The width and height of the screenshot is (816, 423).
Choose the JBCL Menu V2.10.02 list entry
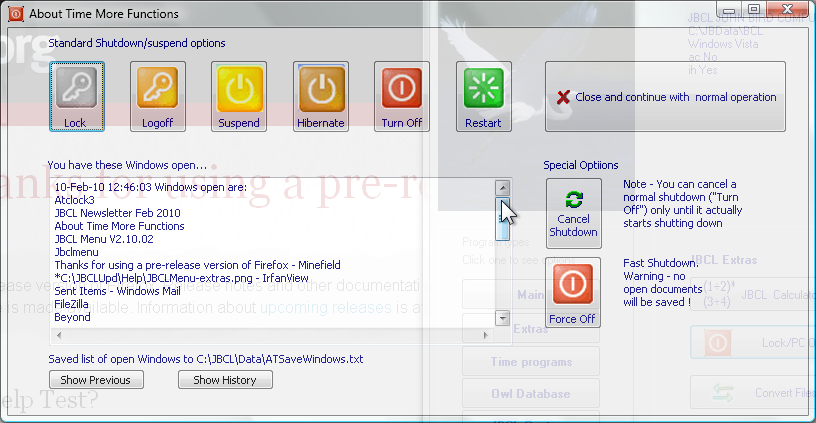[104, 239]
